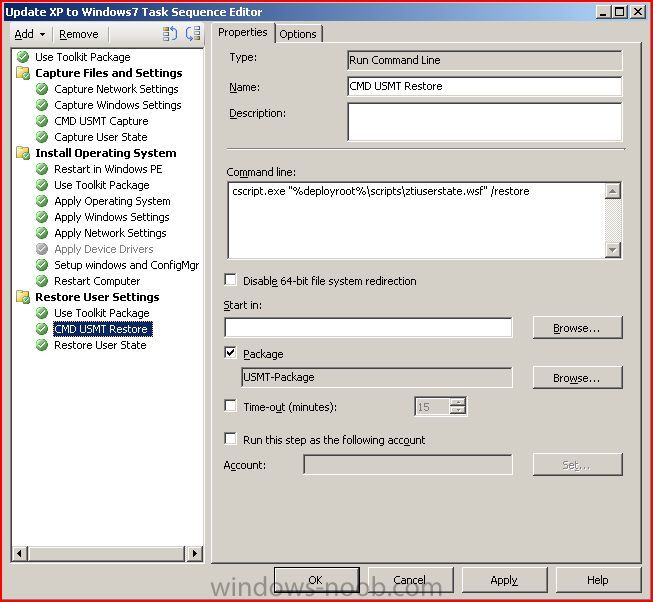The height and width of the screenshot is (602, 653).
Task: Select the Apply Network Settings step
Action: tap(110, 233)
